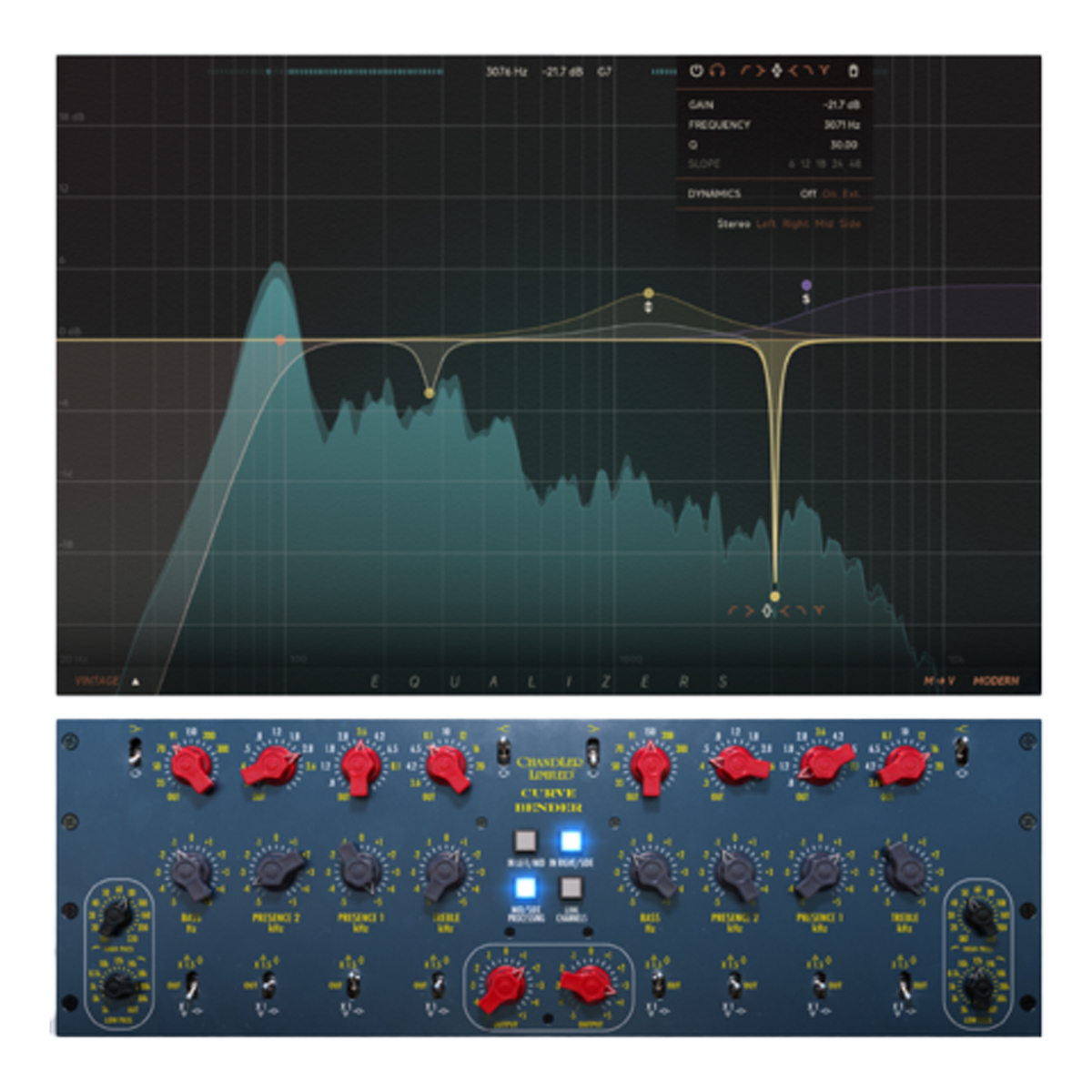The width and height of the screenshot is (1092, 1092).
Task: Switch to MODERN mode at bottom right
Action: (996, 681)
